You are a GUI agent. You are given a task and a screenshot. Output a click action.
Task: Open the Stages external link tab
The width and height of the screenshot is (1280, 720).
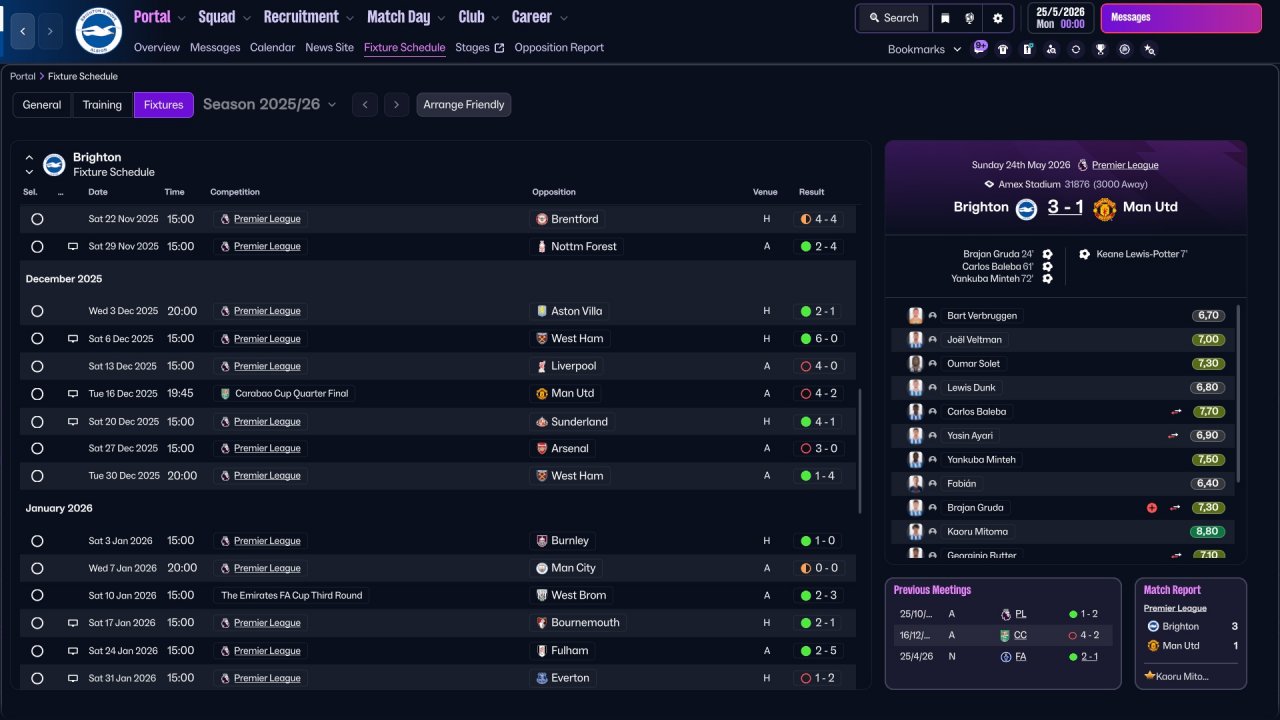[x=480, y=47]
